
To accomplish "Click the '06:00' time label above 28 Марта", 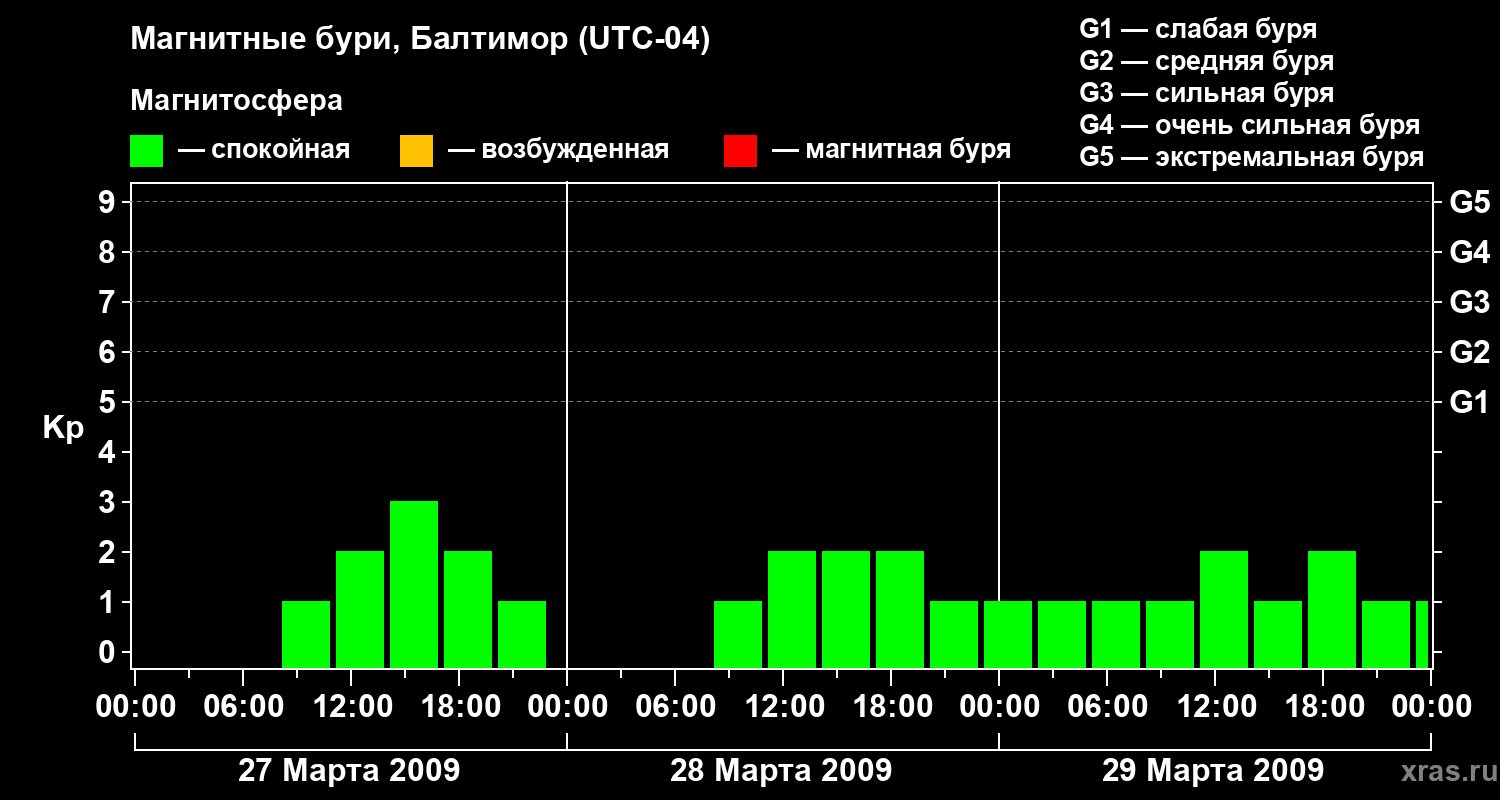I will pyautogui.click(x=675, y=706).
